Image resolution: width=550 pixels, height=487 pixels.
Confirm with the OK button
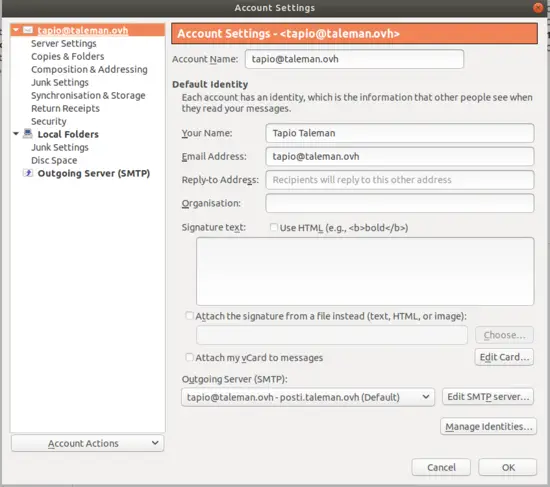click(x=508, y=467)
